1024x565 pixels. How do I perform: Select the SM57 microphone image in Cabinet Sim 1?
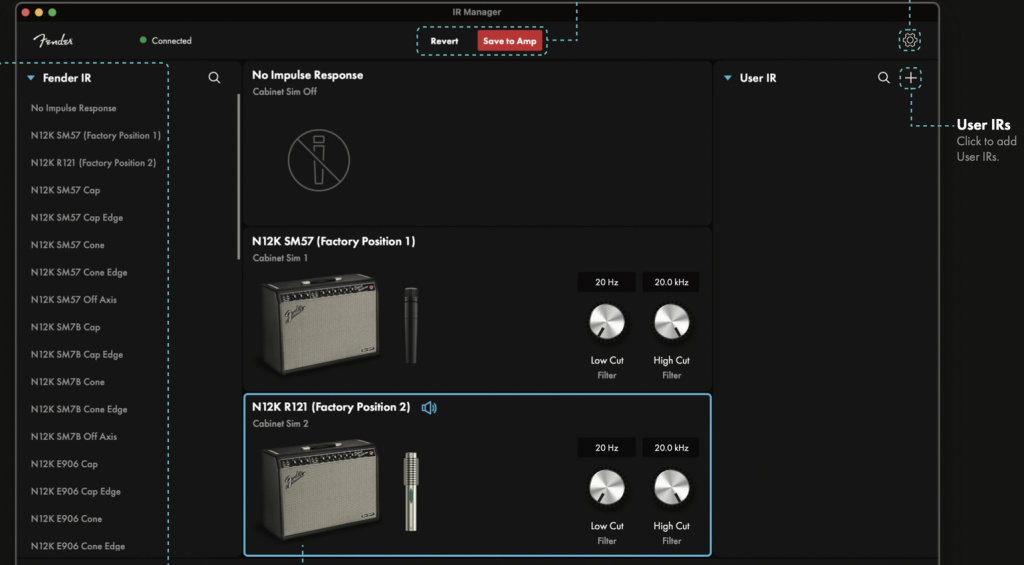410,324
